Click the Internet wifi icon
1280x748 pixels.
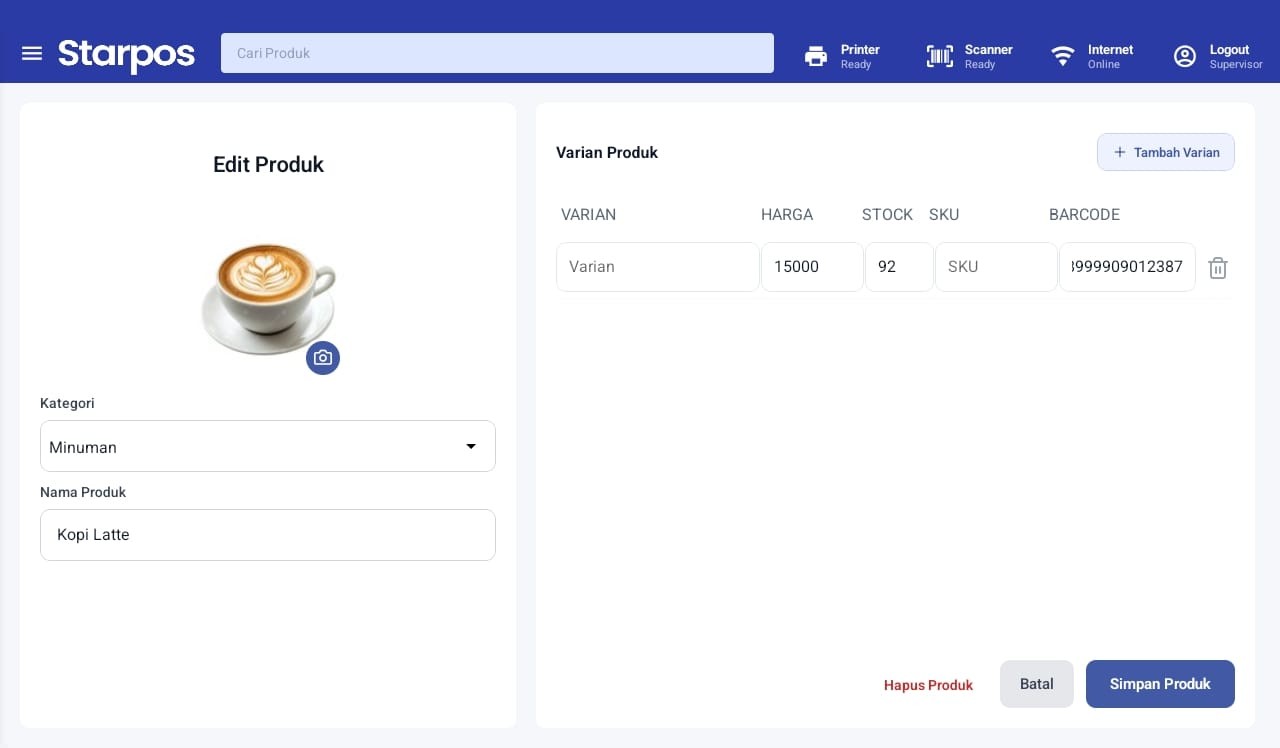click(x=1063, y=56)
